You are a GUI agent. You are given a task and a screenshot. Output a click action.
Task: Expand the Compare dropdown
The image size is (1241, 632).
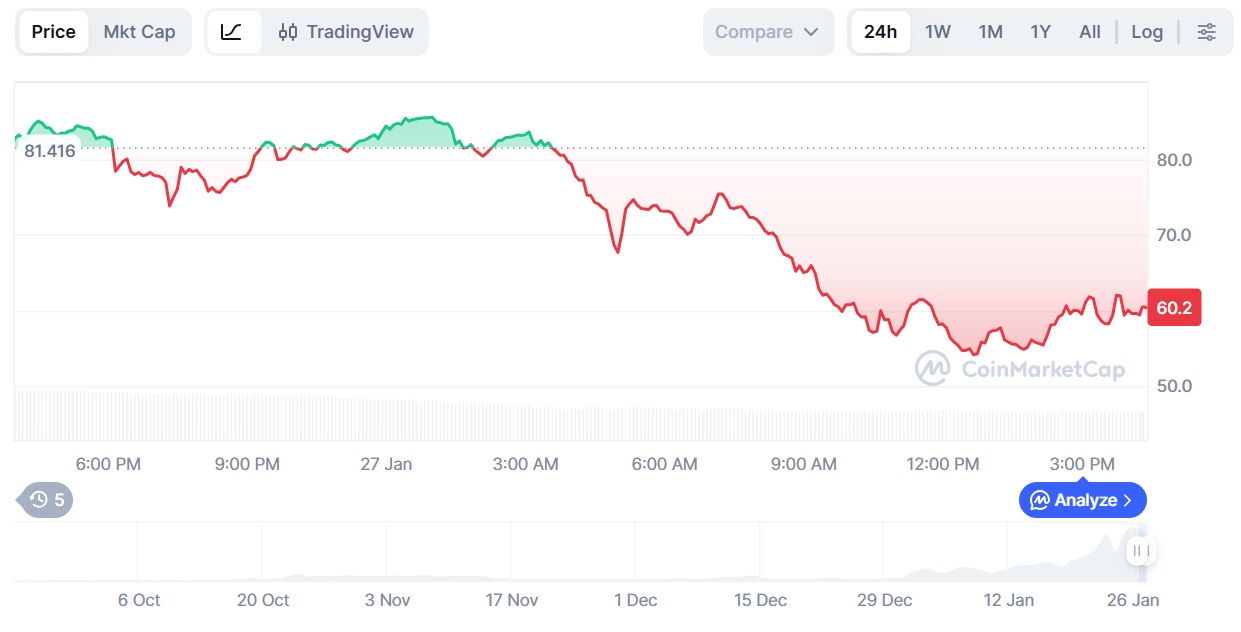pos(767,32)
